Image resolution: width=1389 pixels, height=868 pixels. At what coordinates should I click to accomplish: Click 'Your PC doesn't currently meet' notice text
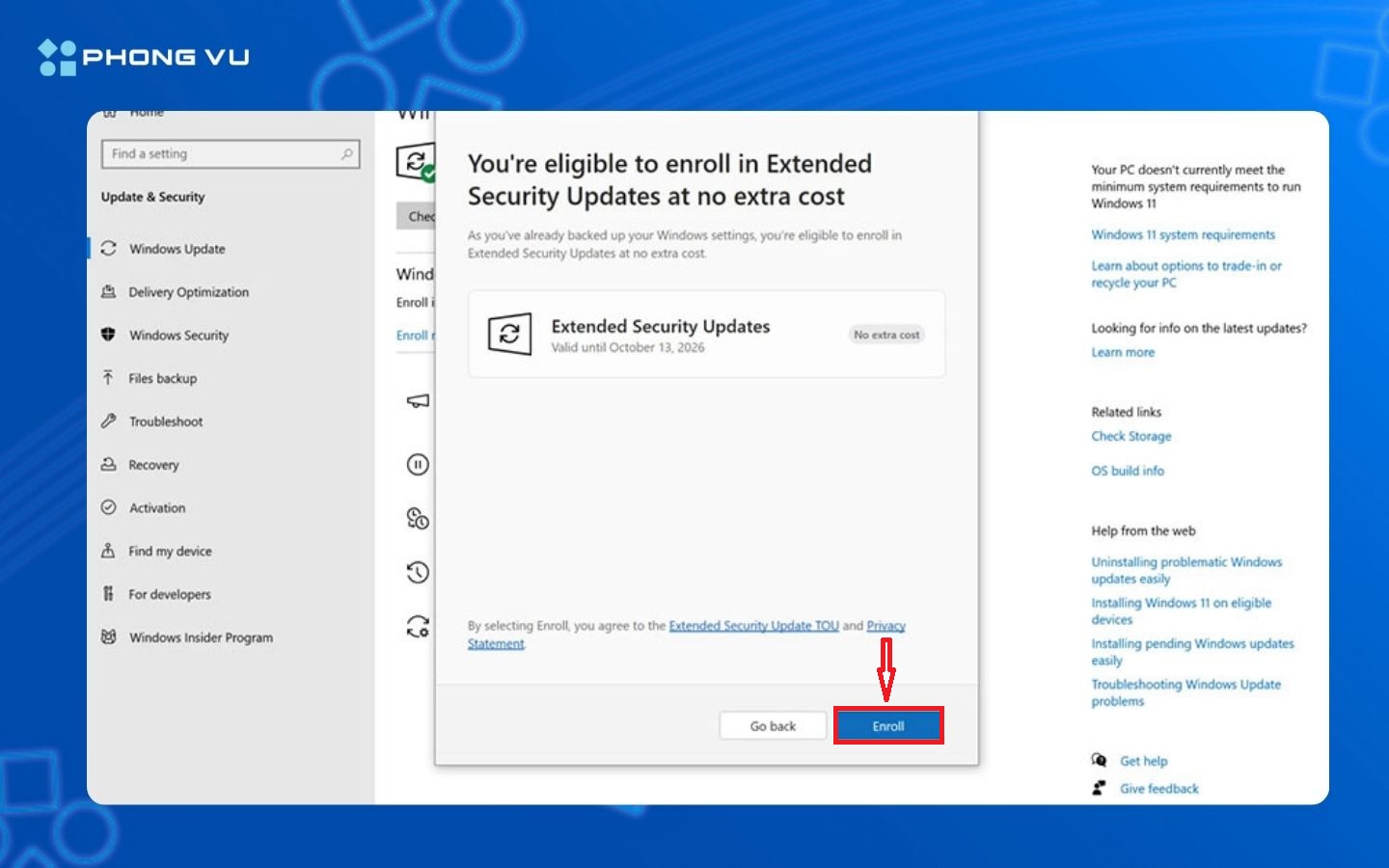[x=1196, y=186]
